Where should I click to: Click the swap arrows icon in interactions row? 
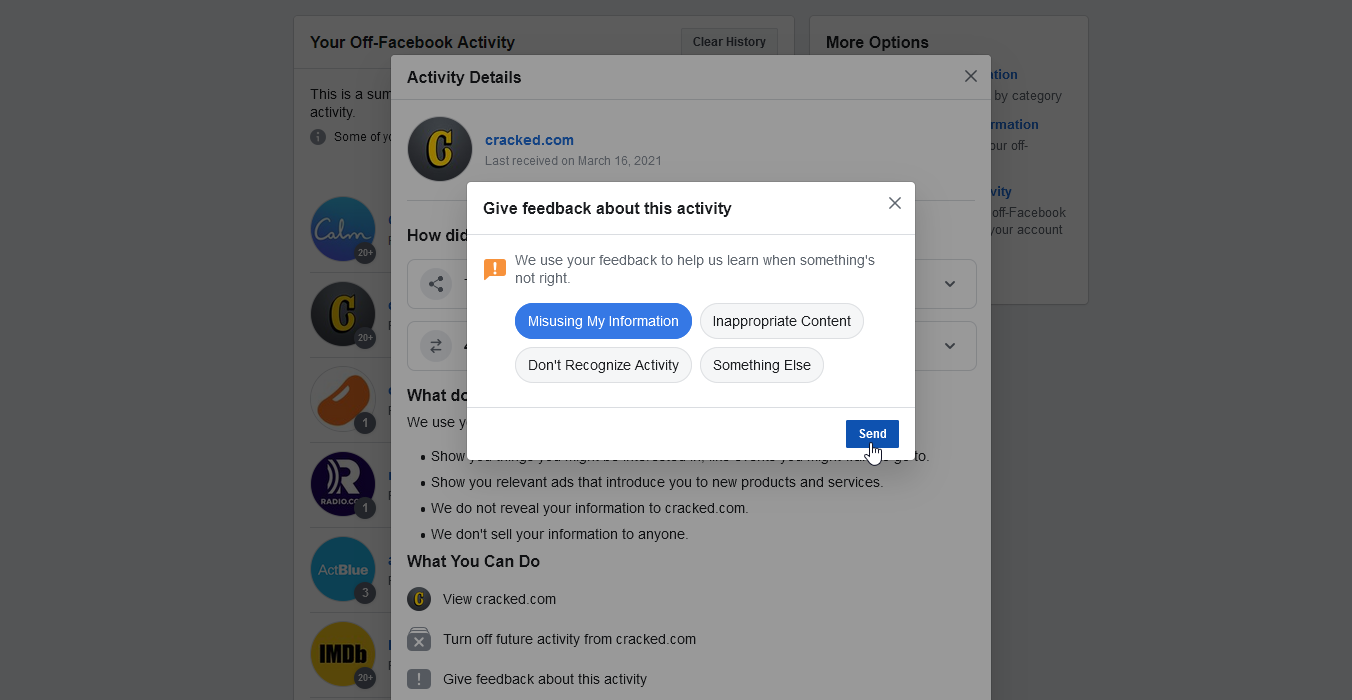click(x=436, y=346)
